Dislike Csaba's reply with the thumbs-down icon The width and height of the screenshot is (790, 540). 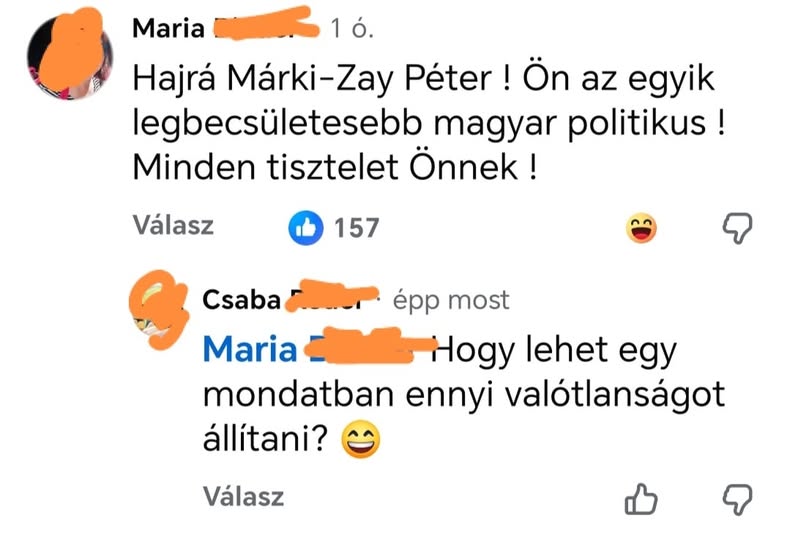coord(736,498)
